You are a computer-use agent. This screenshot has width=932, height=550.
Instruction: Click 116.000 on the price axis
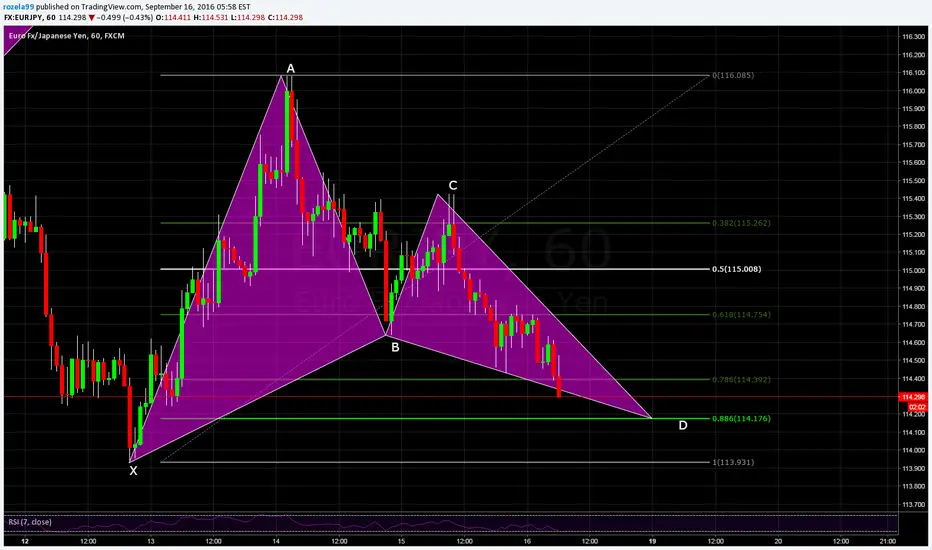point(914,91)
